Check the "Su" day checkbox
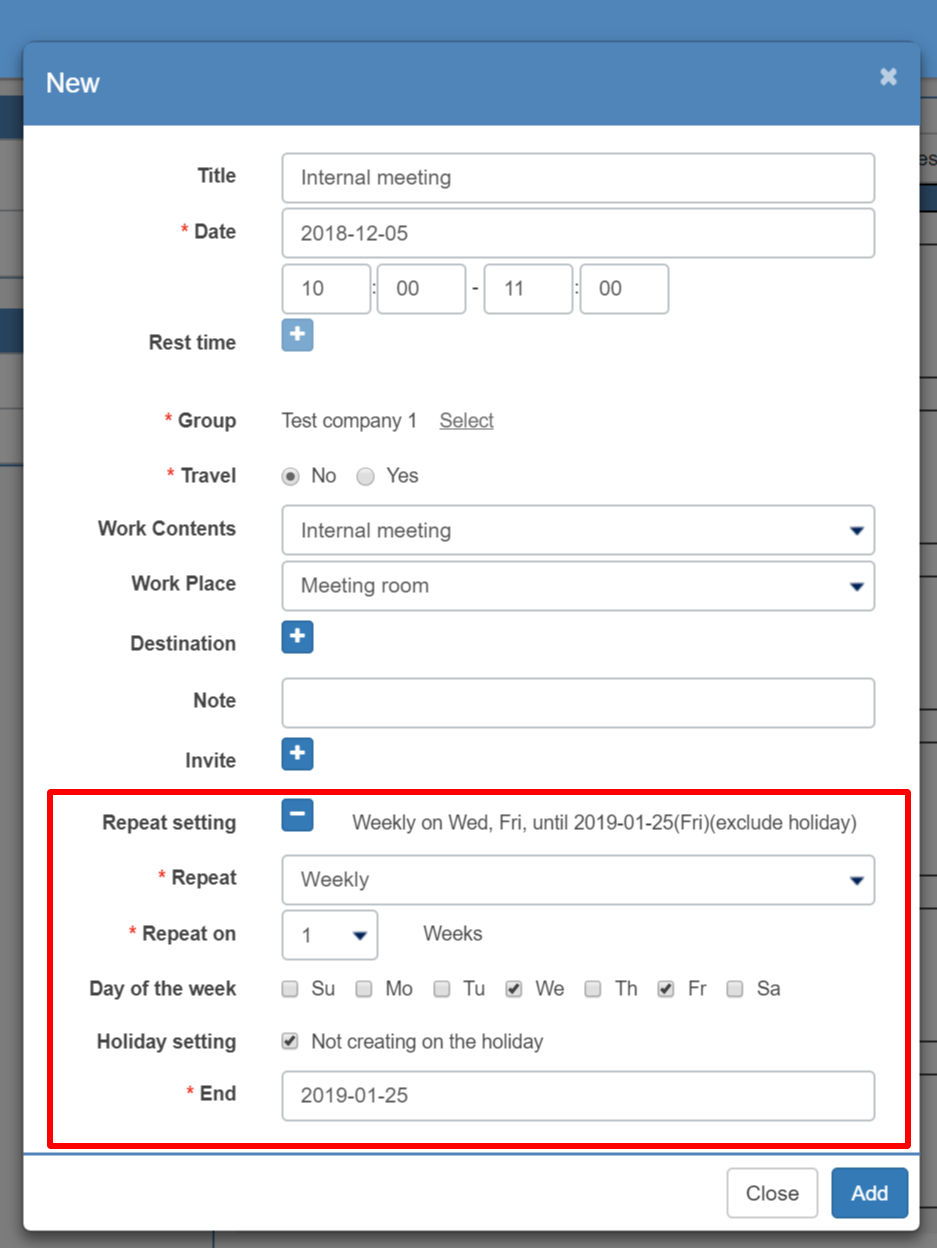 coord(289,989)
